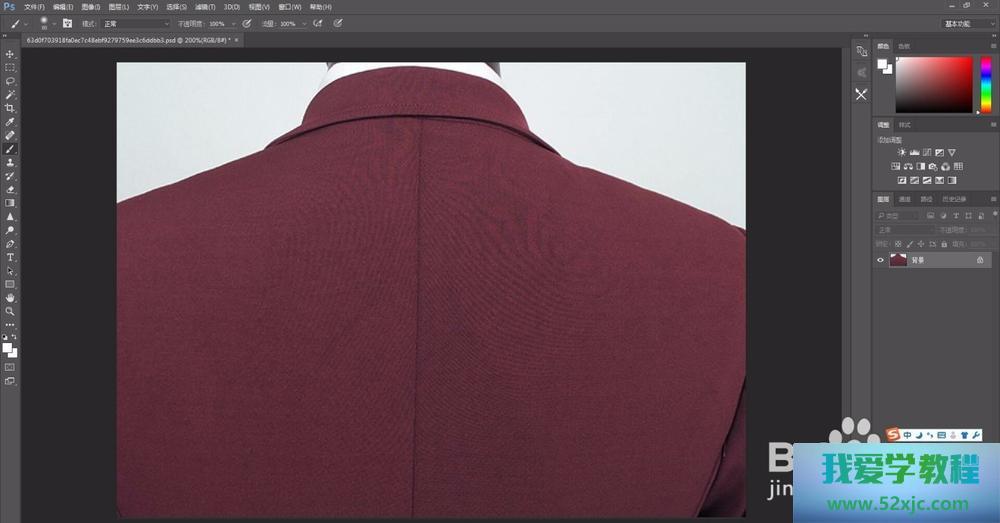
Task: Select the Crop tool
Action: (10, 108)
